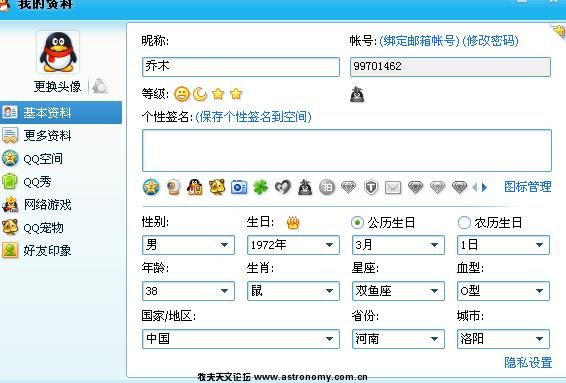Click 修改密码 link
This screenshot has height=383, width=566.
click(490, 41)
